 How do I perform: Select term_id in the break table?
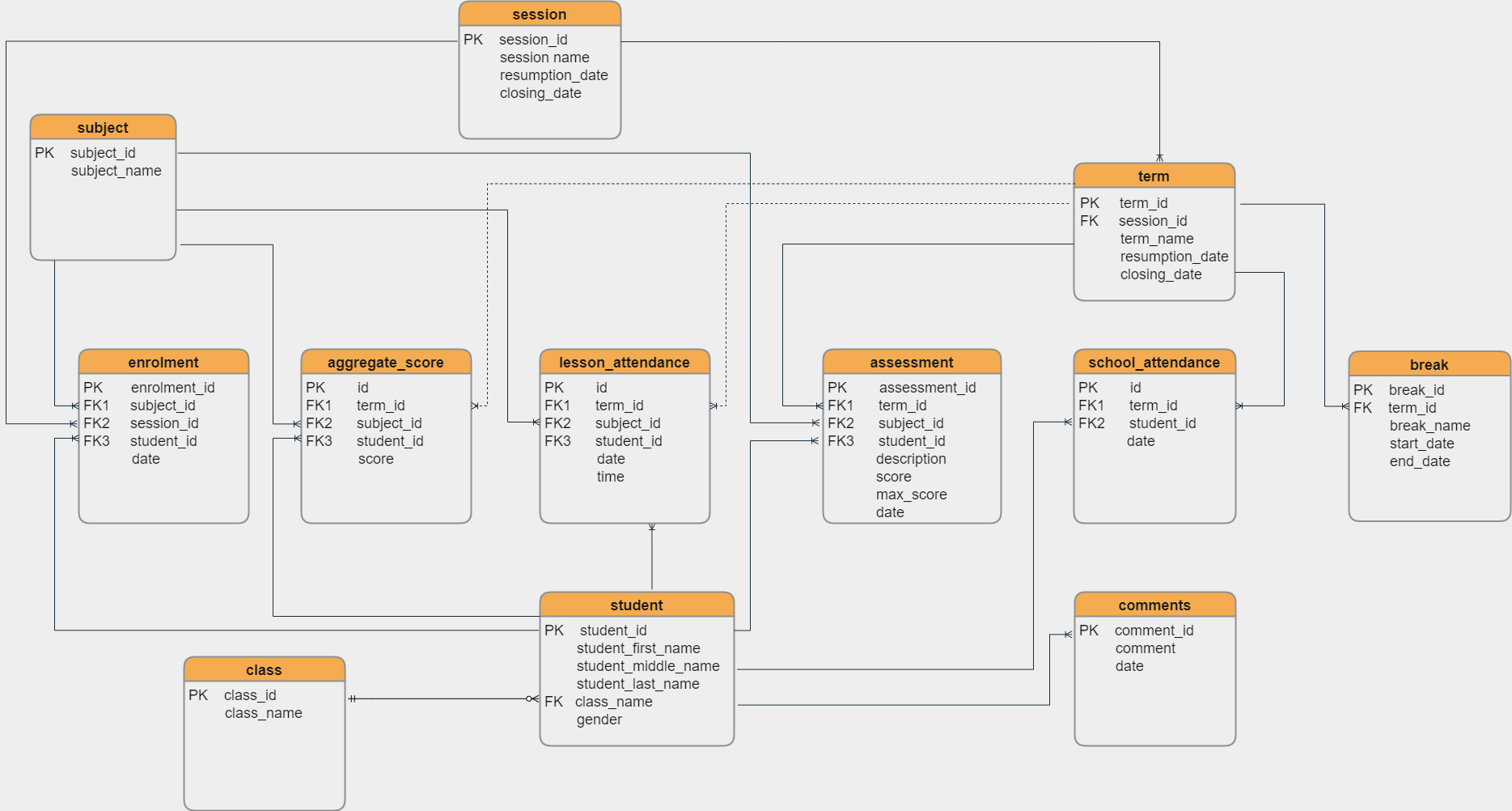point(1412,408)
